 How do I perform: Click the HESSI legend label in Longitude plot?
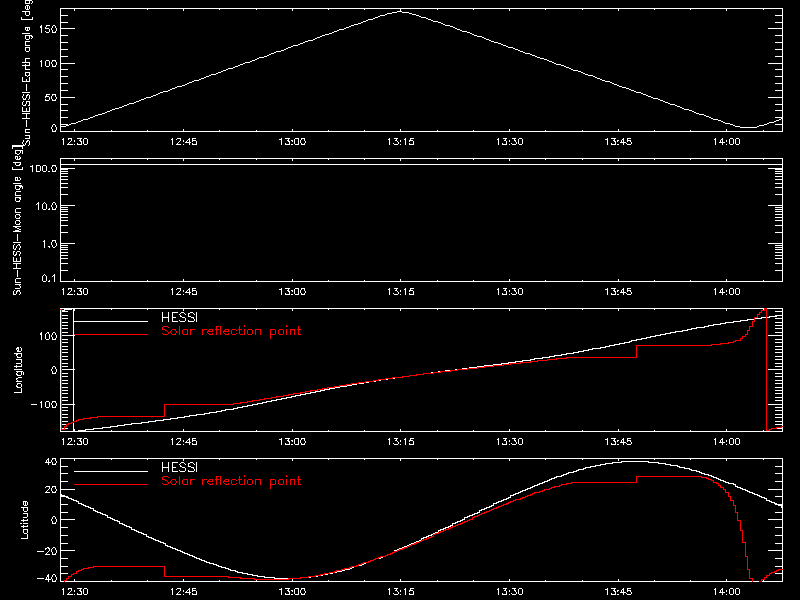pos(179,317)
